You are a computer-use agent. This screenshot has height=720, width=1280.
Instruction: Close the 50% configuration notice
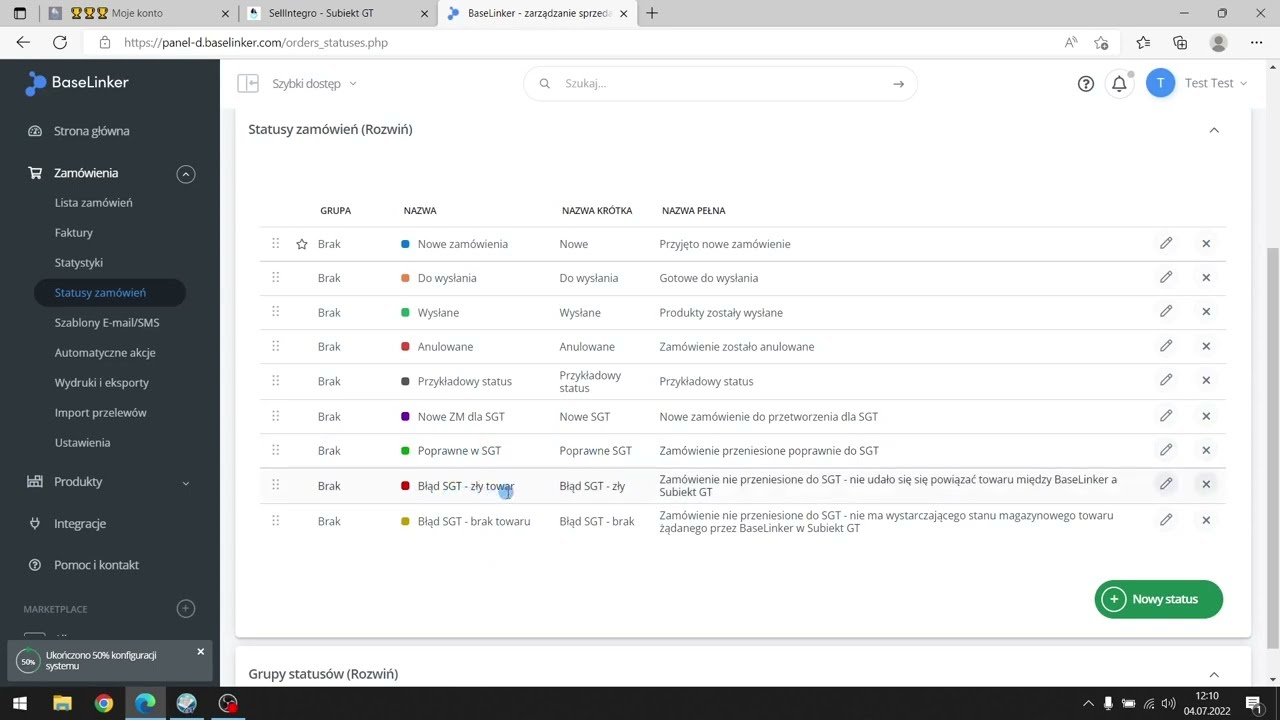point(200,652)
